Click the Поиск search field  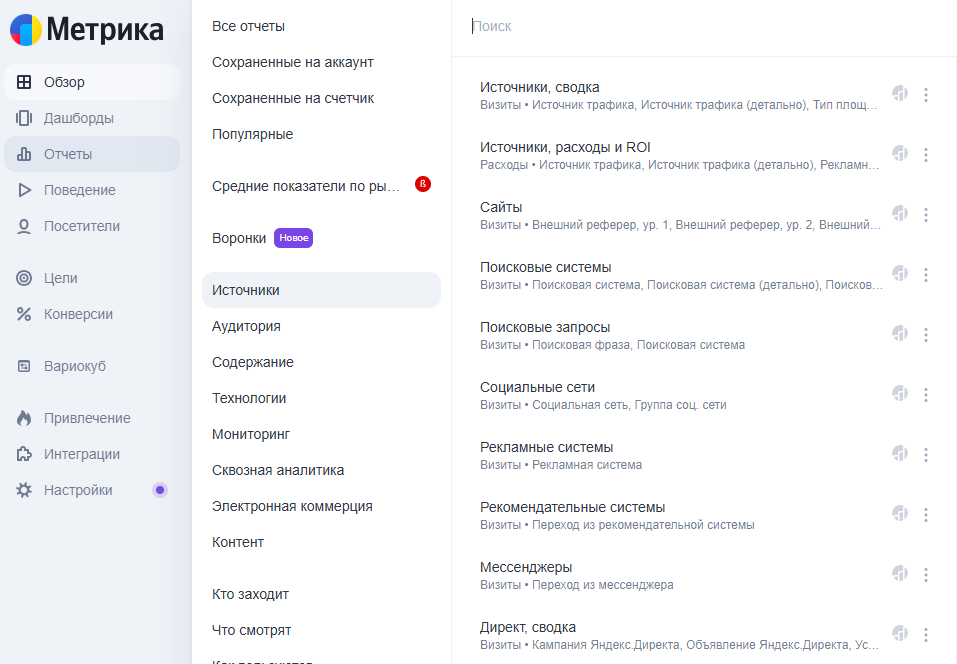click(x=704, y=26)
